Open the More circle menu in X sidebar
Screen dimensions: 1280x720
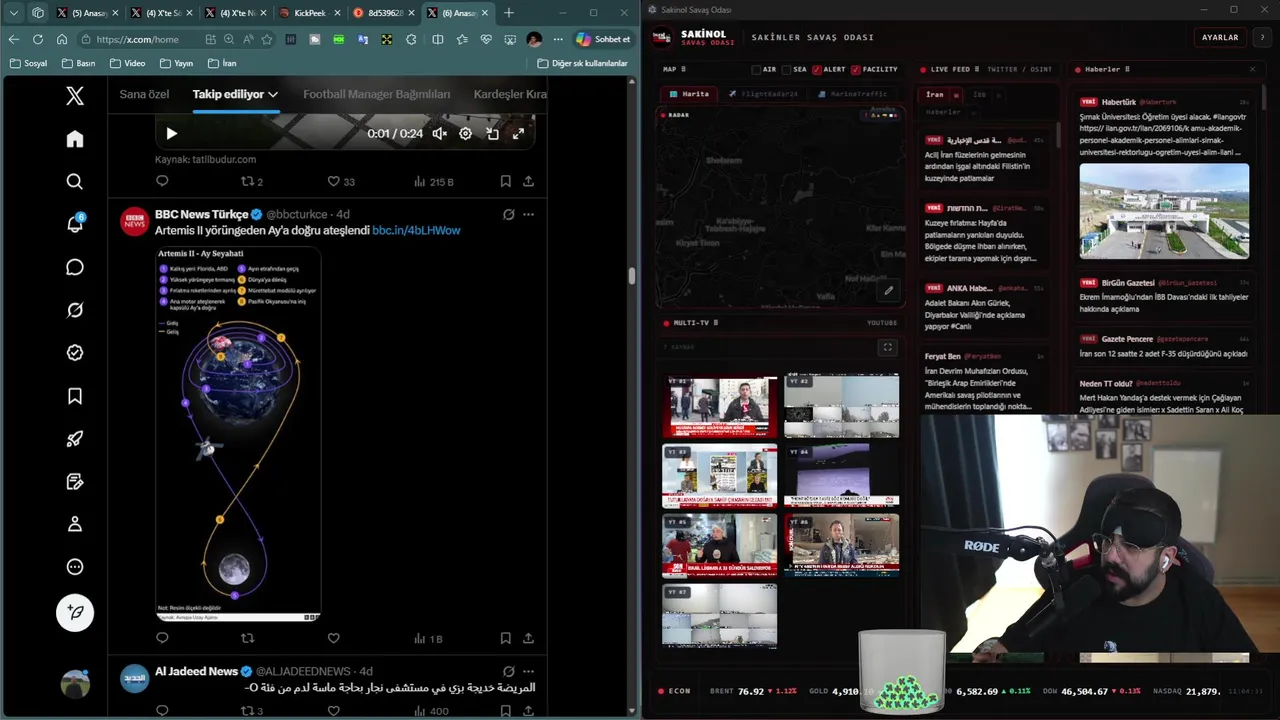pos(75,567)
